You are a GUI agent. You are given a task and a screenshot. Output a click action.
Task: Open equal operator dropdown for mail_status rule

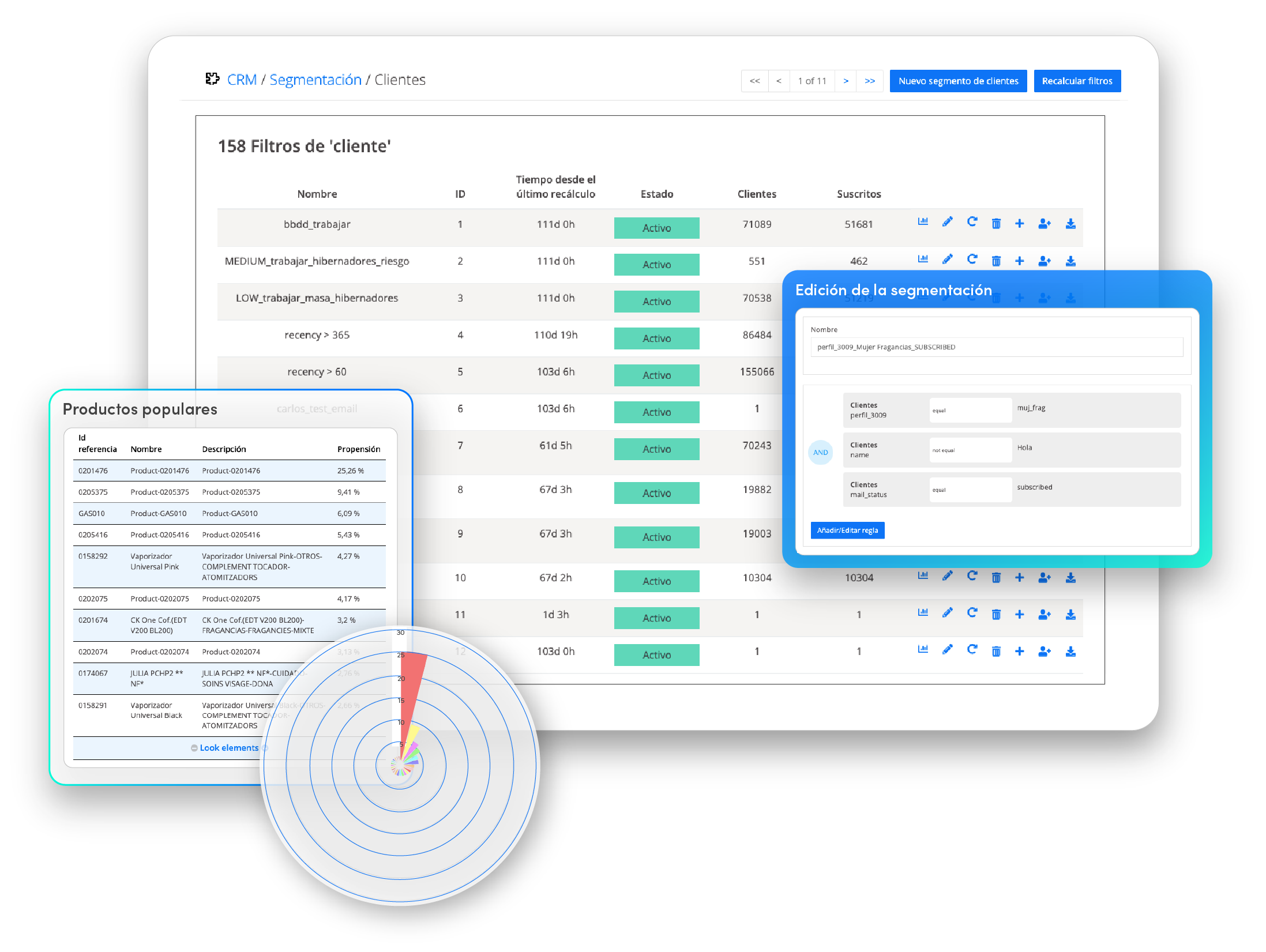(x=970, y=490)
